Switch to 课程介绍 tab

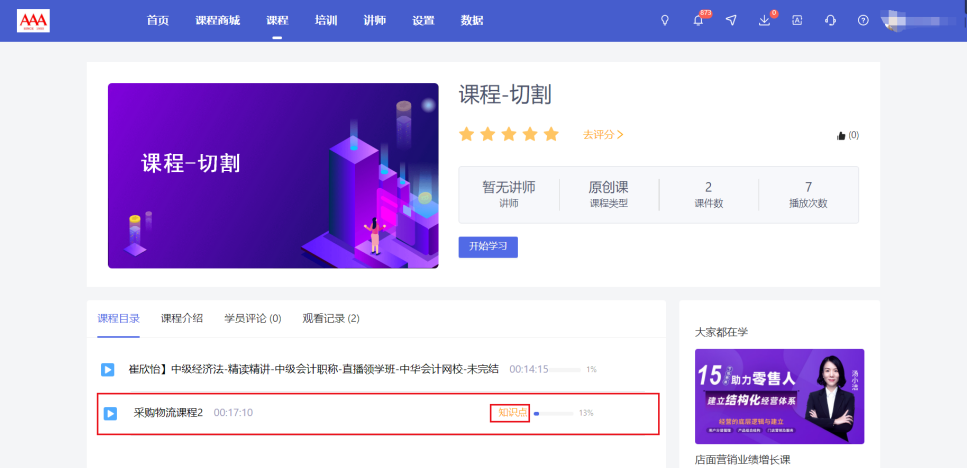click(x=182, y=319)
